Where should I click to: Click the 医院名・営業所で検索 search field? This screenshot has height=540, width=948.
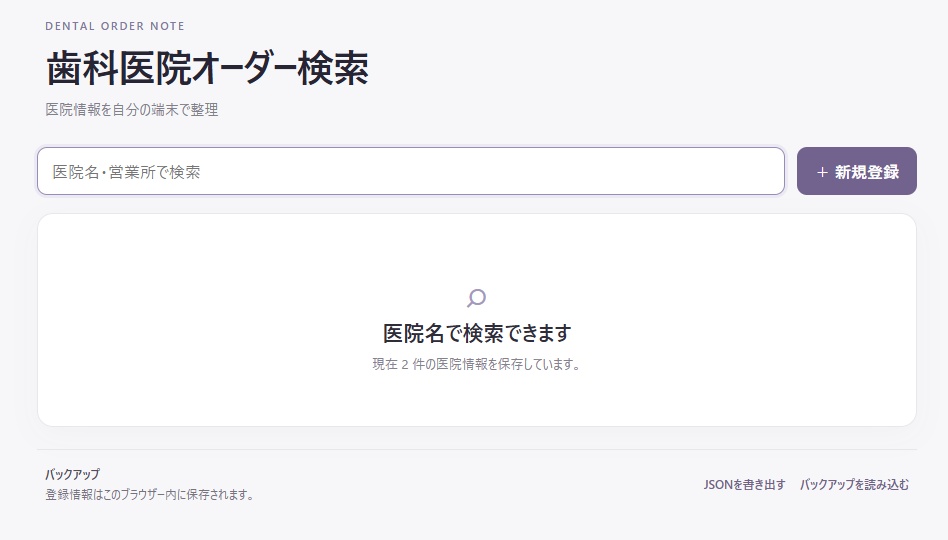click(411, 171)
